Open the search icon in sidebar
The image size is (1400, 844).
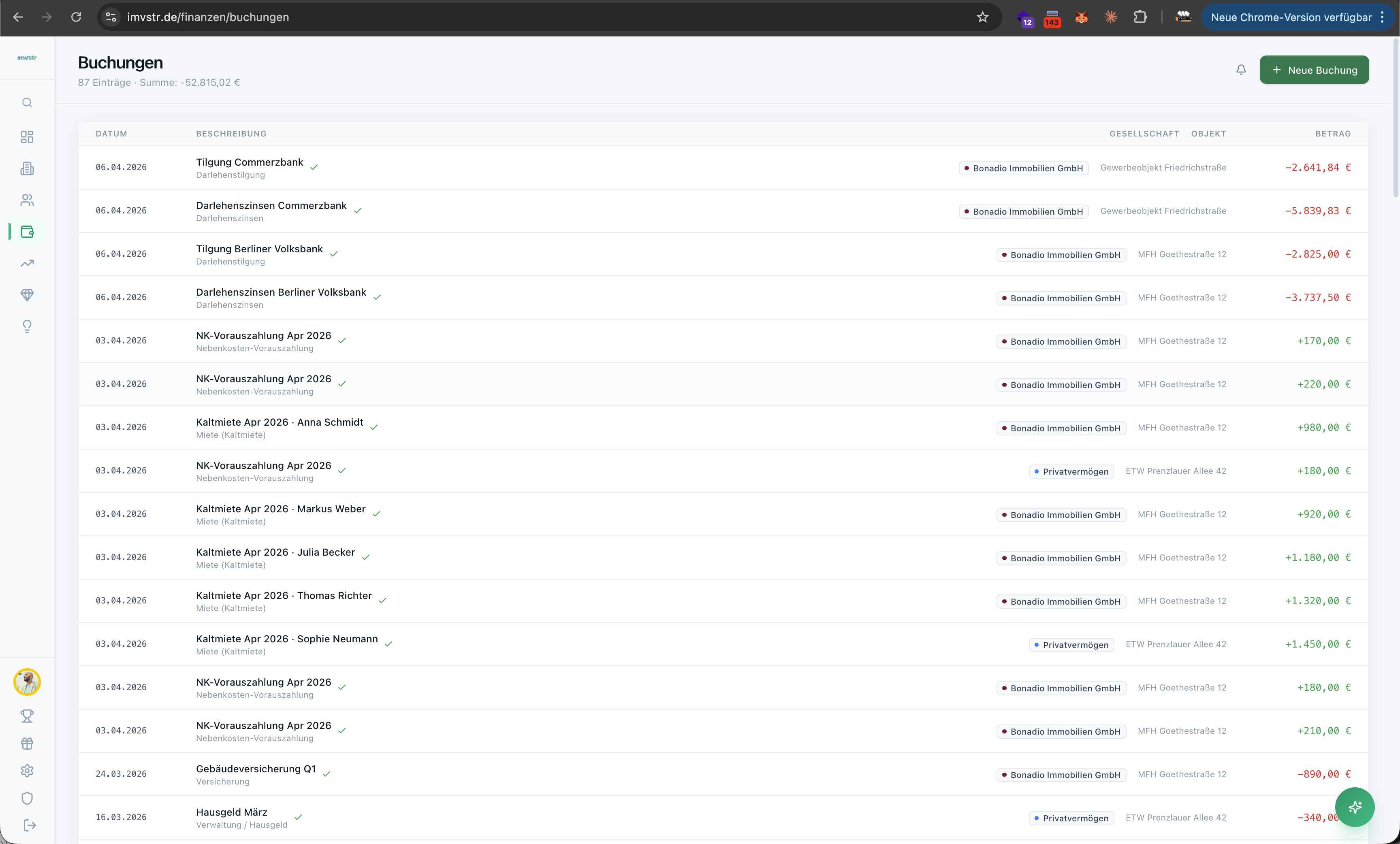point(27,103)
